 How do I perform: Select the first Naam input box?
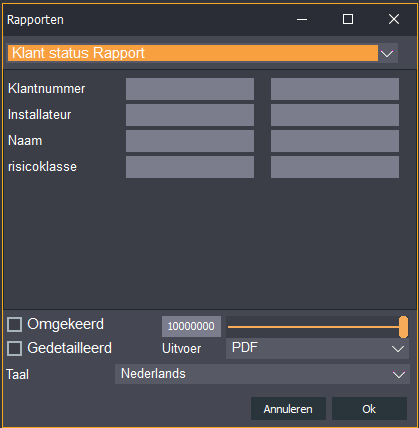tap(190, 141)
